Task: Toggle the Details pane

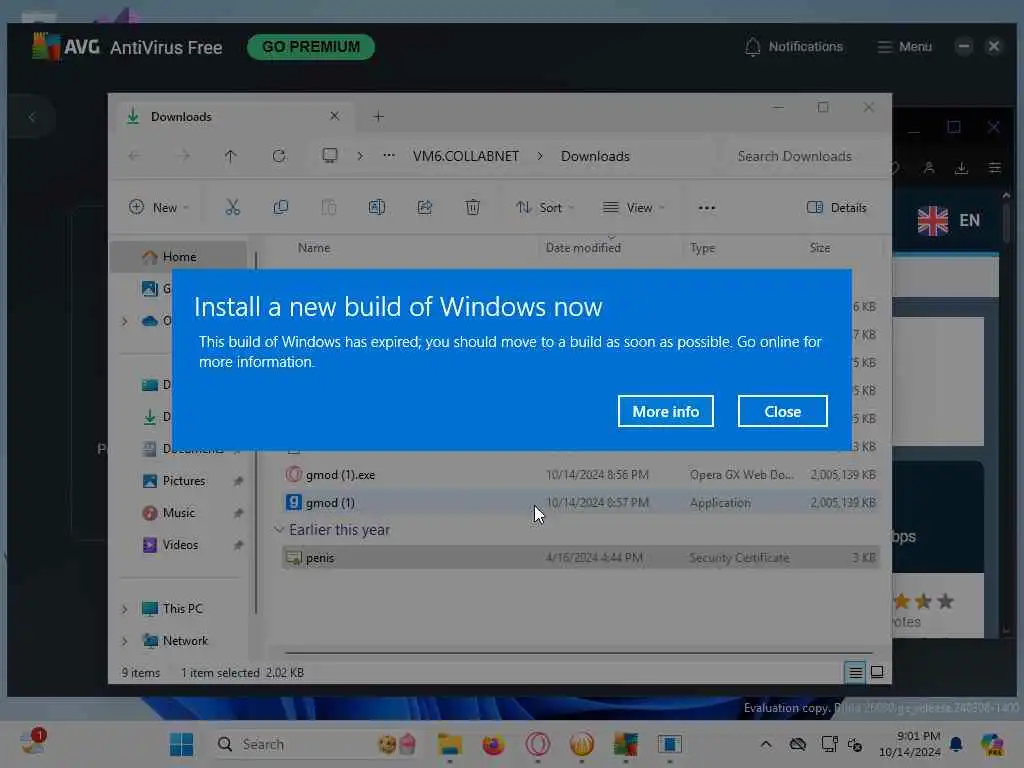Action: tap(837, 208)
